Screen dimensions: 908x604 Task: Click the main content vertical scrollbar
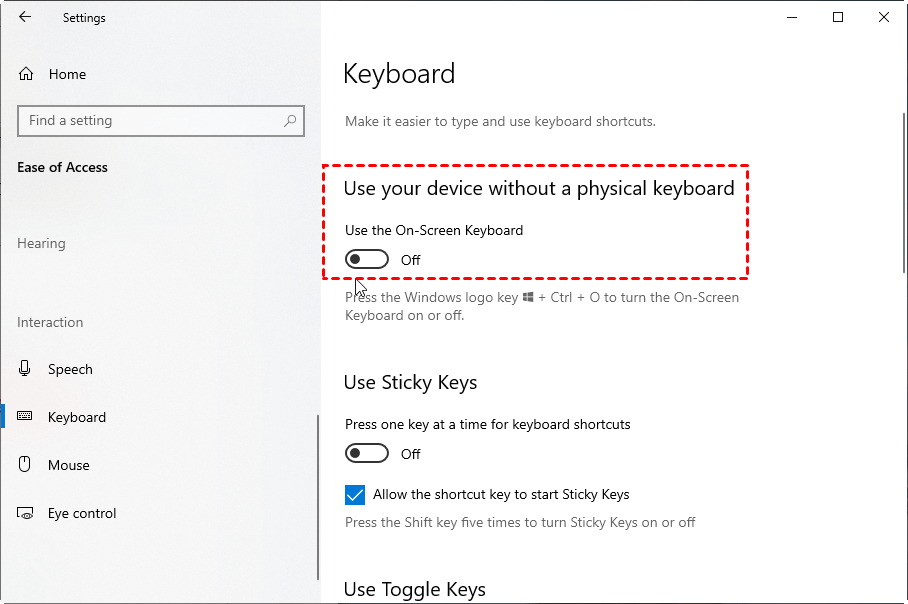pyautogui.click(x=902, y=300)
